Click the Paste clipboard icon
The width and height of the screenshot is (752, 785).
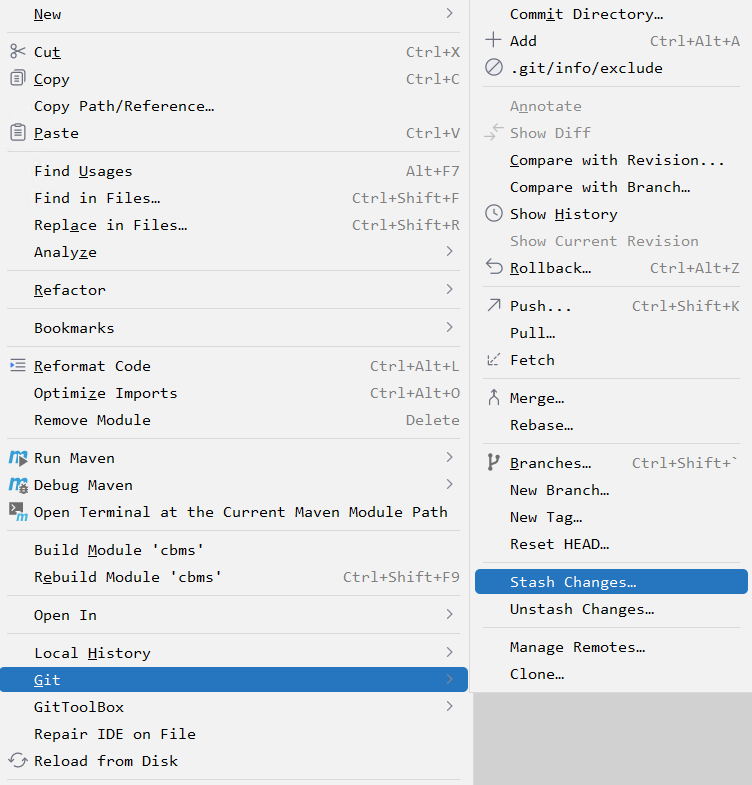[18, 132]
